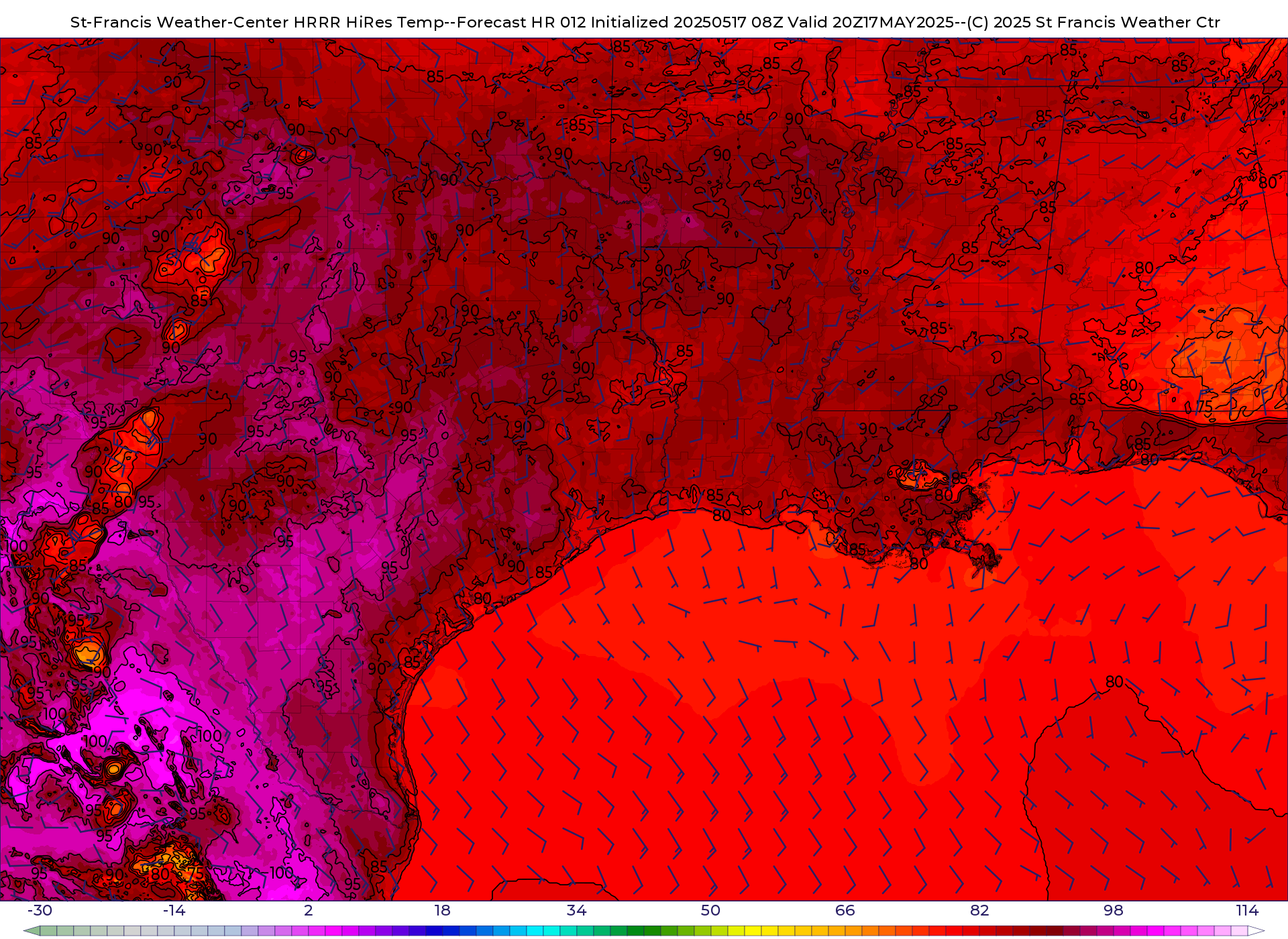Screen dimensions: 1288x939
Task: Click the '-30' colorbar label
Action: [40, 910]
